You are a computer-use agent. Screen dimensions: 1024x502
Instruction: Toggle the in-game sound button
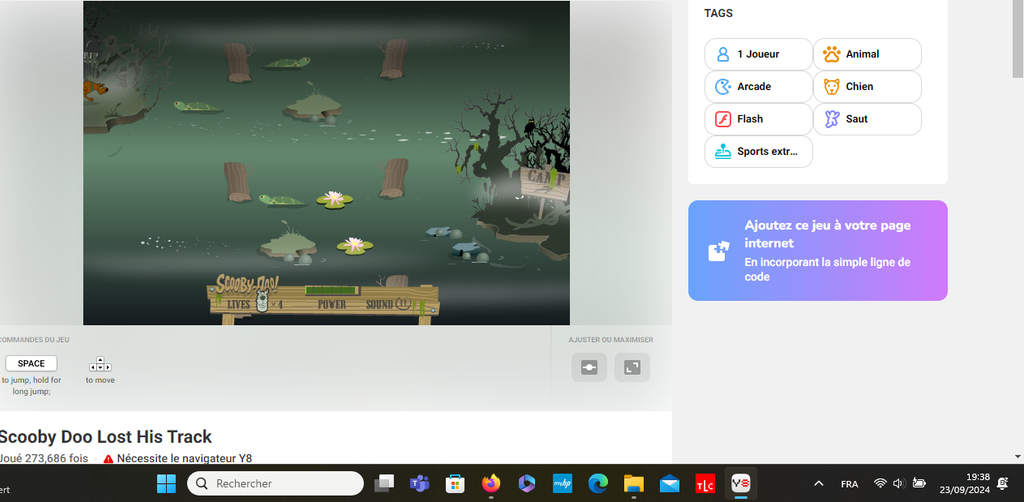tap(403, 304)
